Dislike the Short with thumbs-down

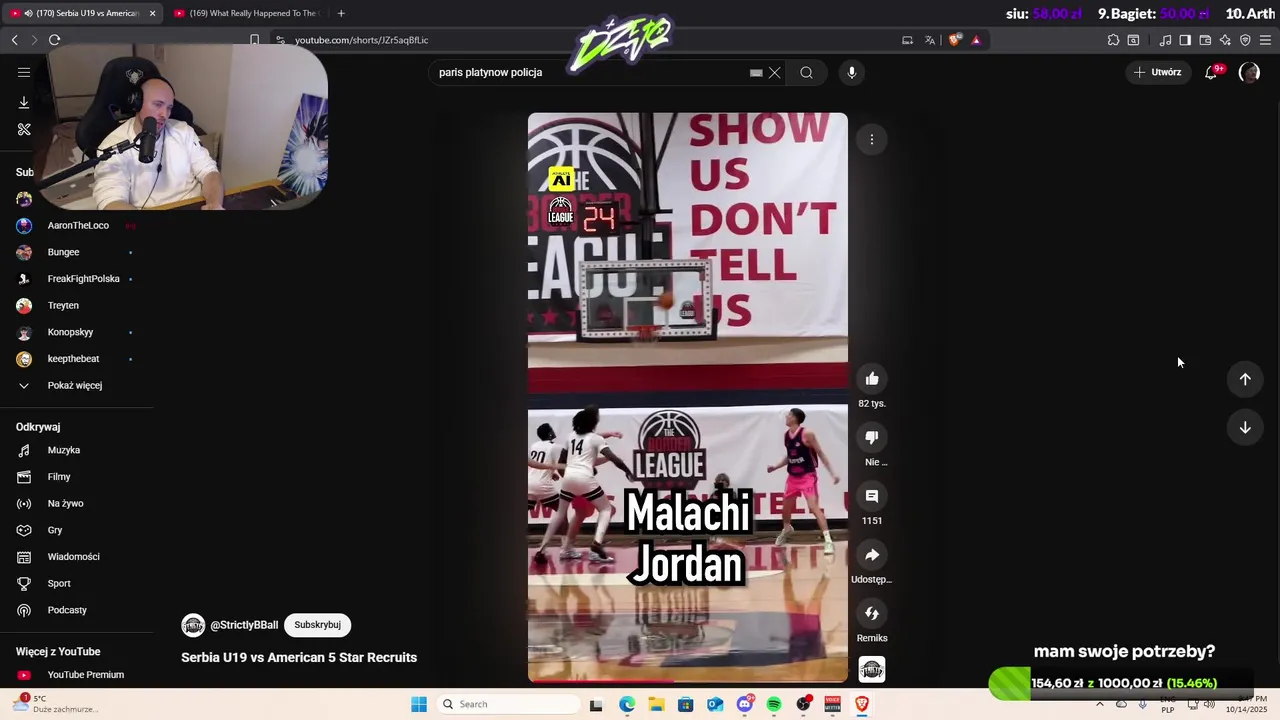tap(872, 437)
